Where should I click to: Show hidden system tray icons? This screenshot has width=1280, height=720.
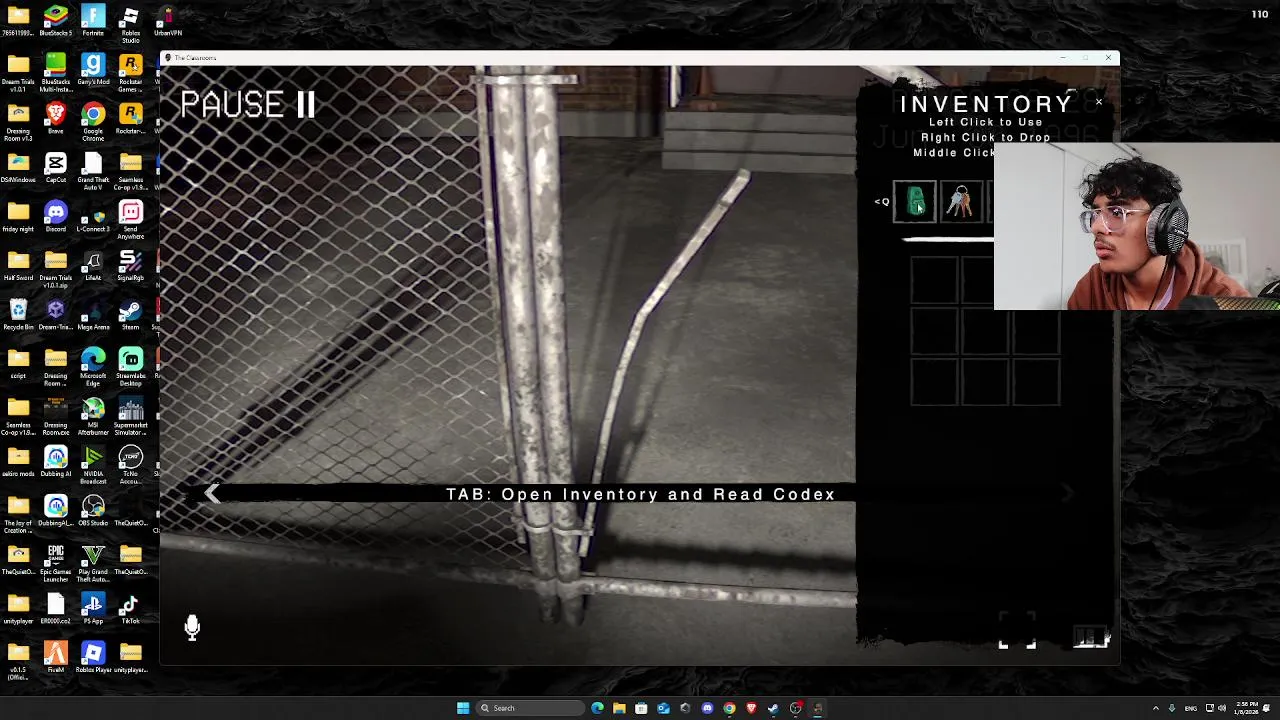click(1156, 708)
